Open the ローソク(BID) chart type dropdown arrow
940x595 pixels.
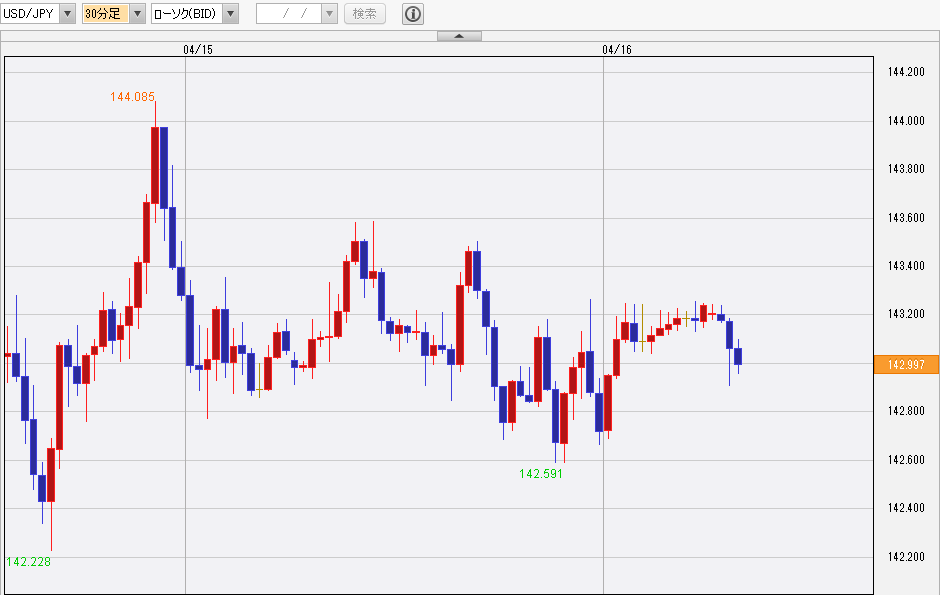pyautogui.click(x=231, y=14)
